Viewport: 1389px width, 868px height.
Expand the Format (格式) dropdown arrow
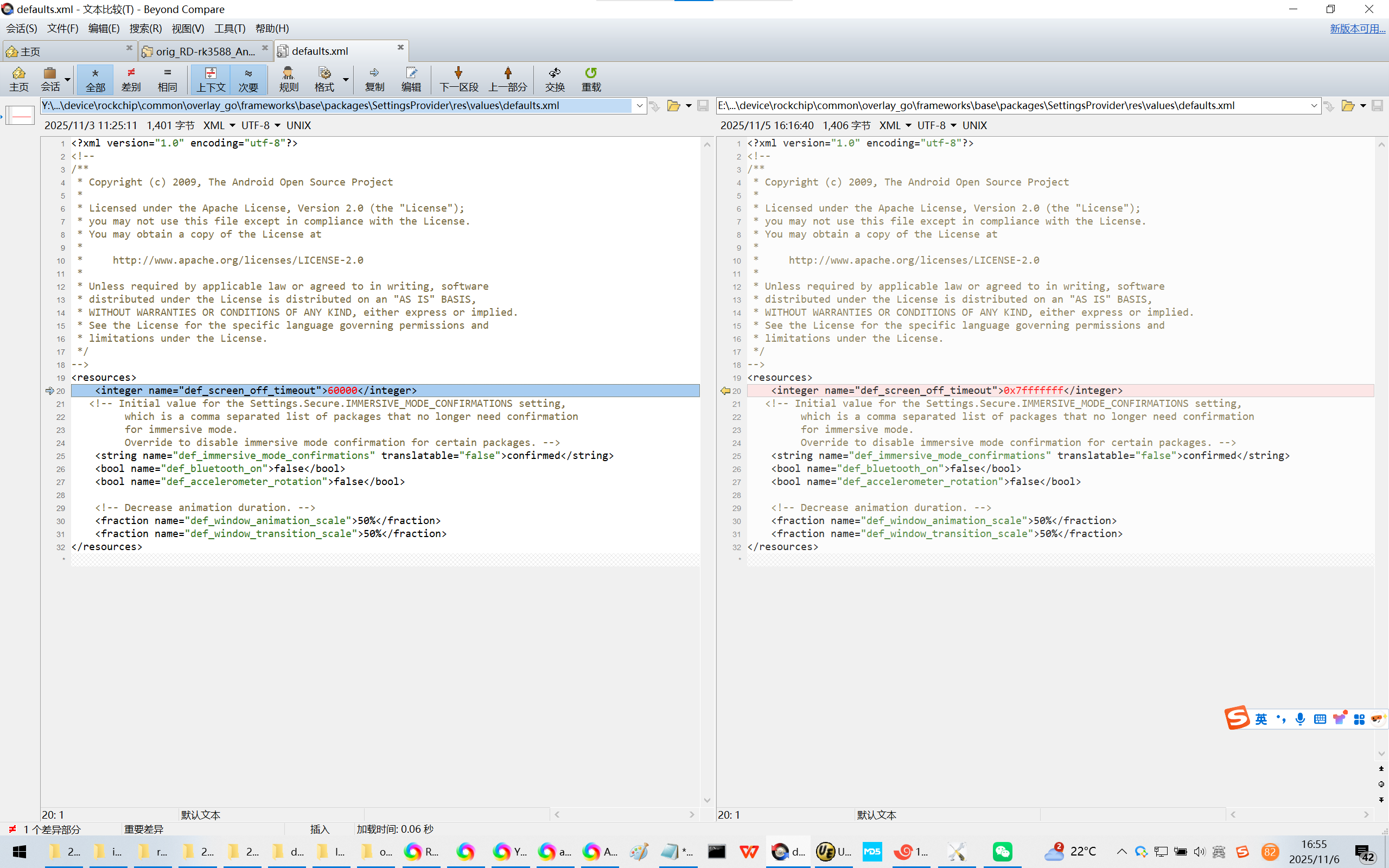click(346, 79)
